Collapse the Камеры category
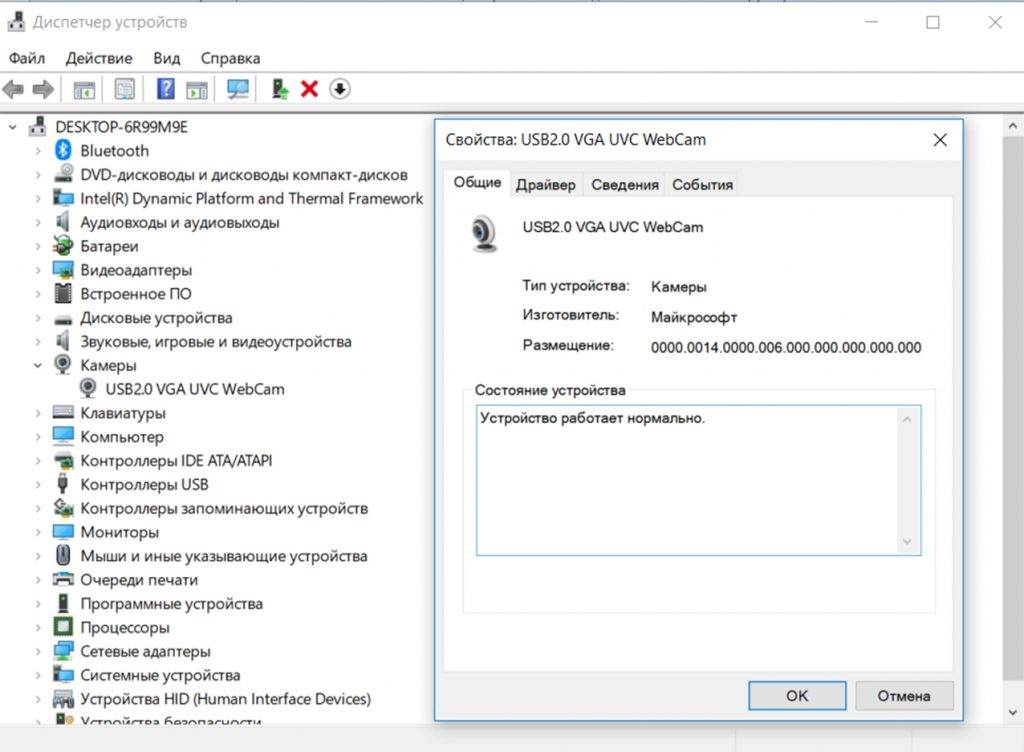 click(38, 366)
